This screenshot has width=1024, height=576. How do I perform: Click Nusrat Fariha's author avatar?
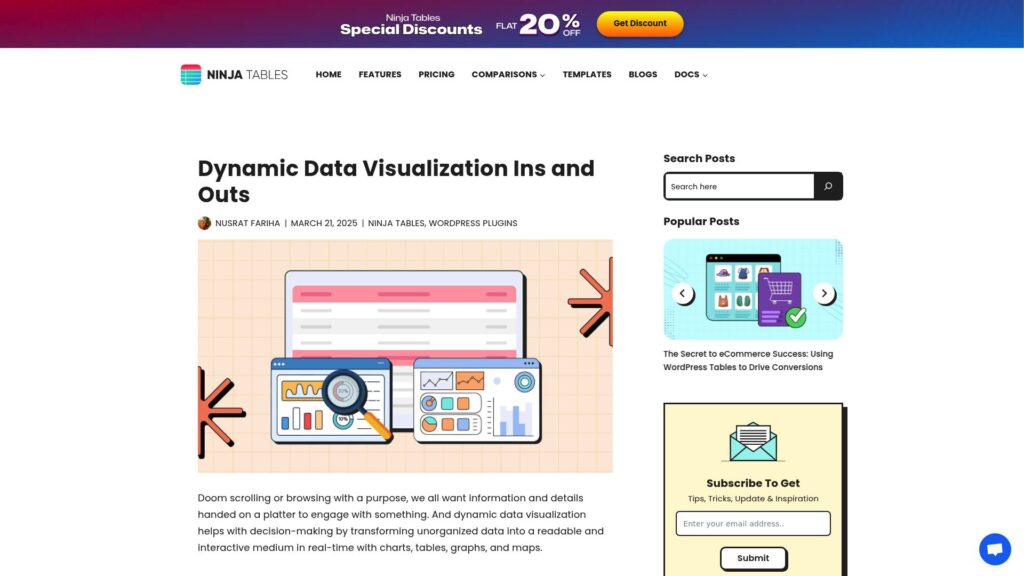click(x=204, y=223)
